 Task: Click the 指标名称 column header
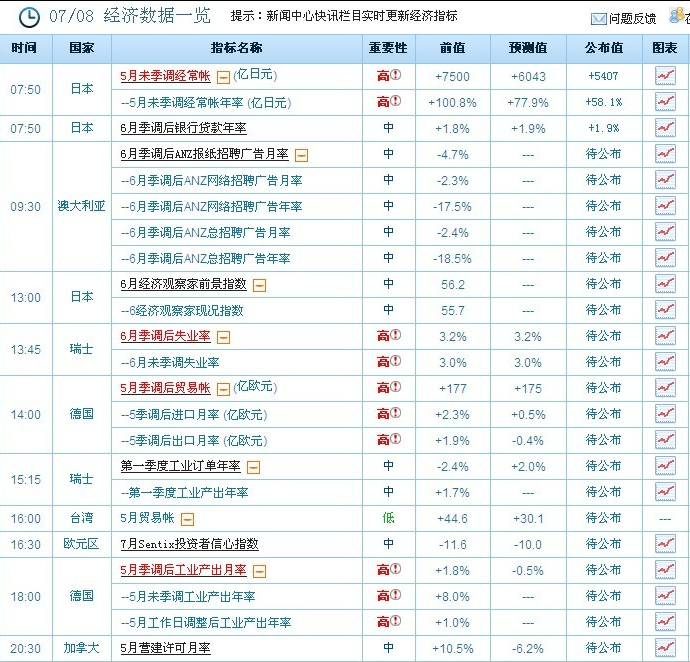point(237,48)
